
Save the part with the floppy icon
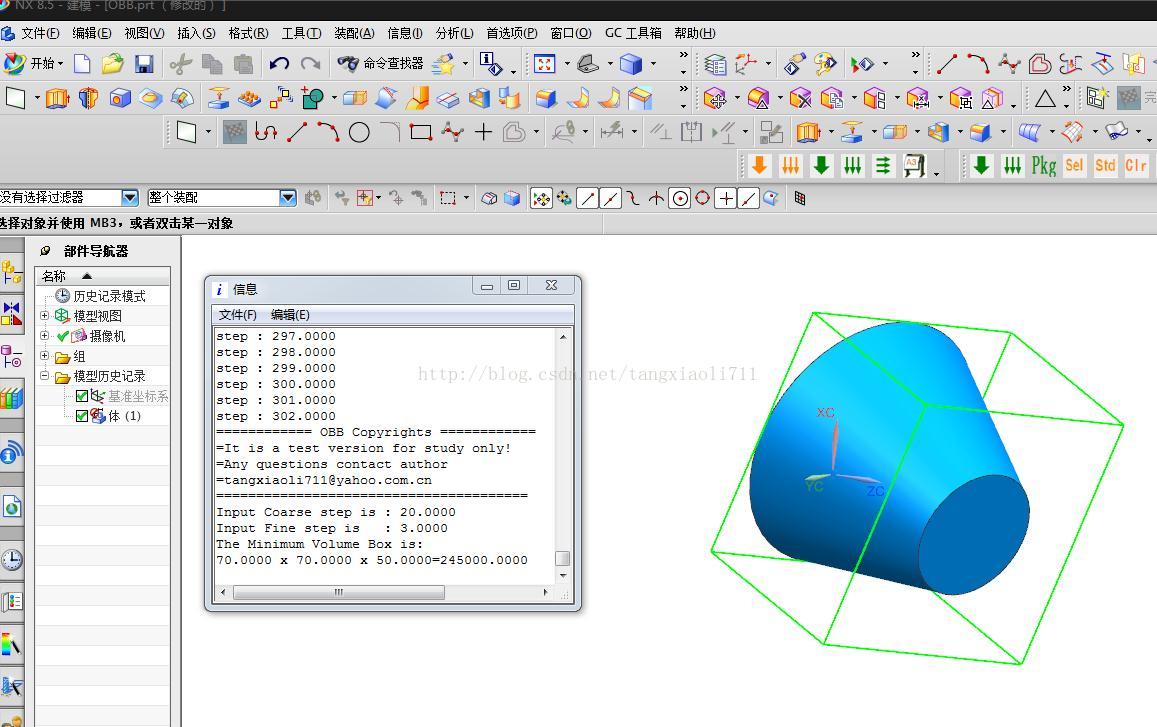pos(144,64)
